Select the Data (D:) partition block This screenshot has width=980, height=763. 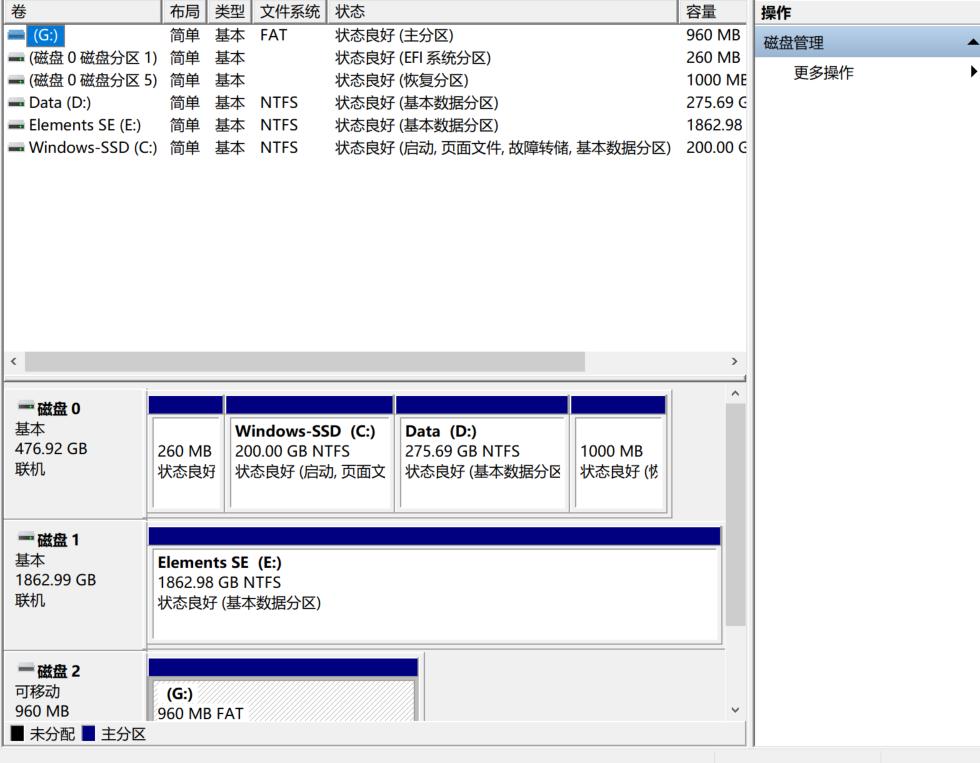(x=480, y=455)
